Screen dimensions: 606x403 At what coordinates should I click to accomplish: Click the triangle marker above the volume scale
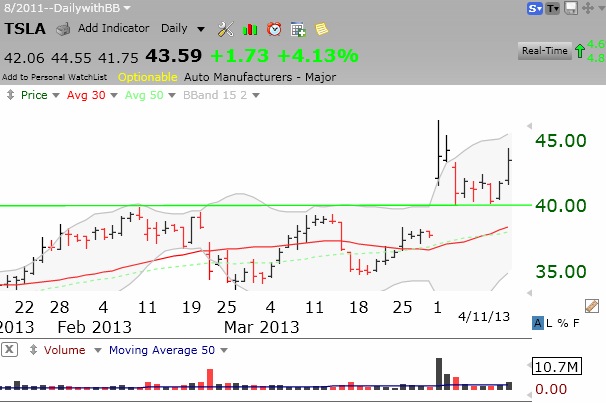[x=529, y=365]
